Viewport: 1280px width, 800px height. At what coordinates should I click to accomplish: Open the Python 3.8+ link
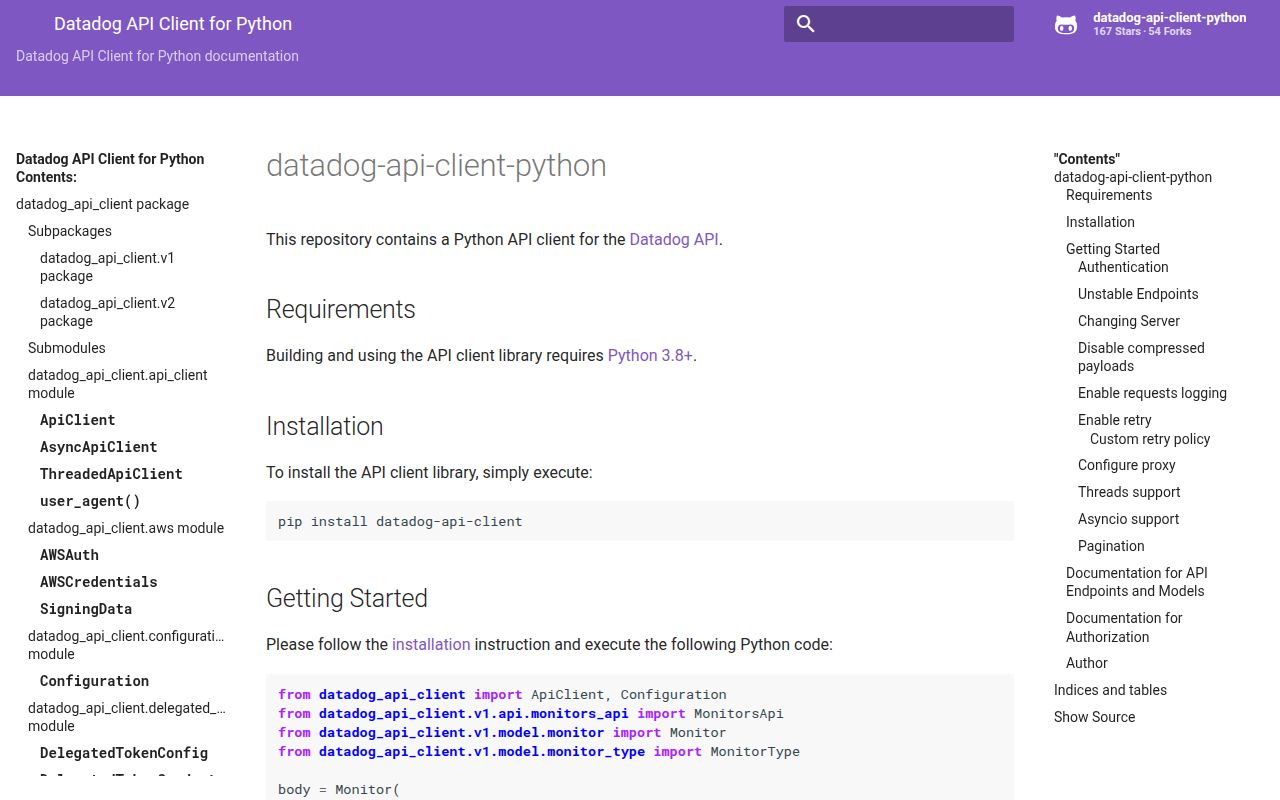[x=650, y=356]
